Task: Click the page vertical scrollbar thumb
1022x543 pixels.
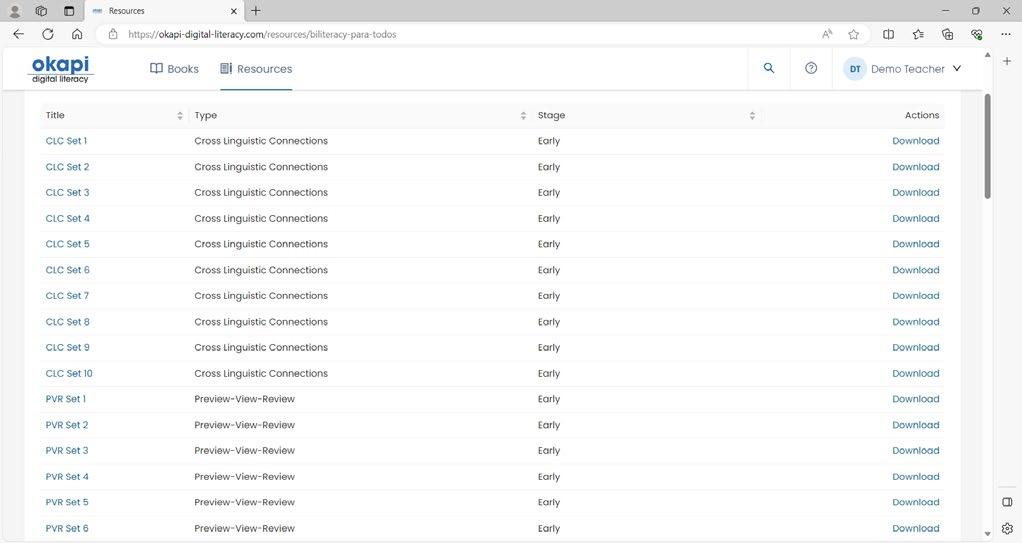Action: point(987,146)
